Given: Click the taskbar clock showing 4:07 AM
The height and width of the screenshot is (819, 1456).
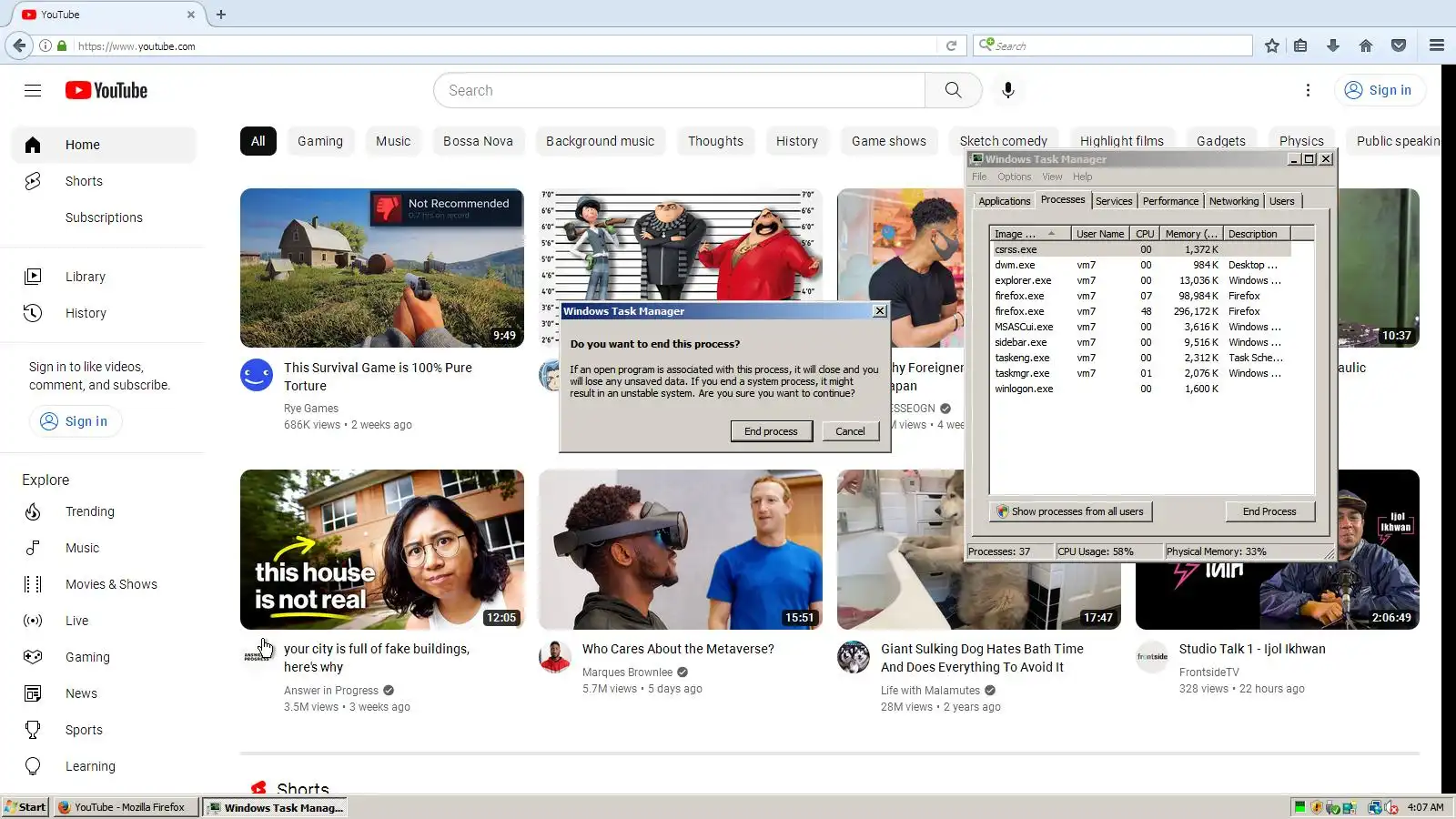Looking at the screenshot, I should [1425, 807].
